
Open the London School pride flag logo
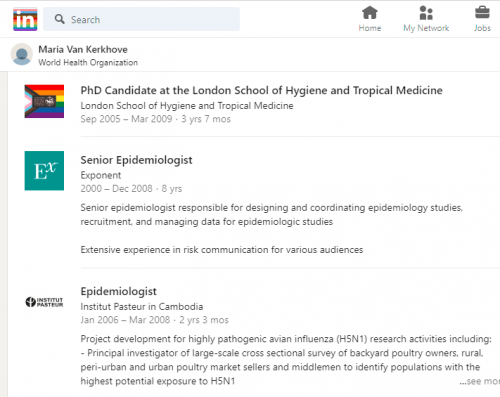tap(44, 101)
